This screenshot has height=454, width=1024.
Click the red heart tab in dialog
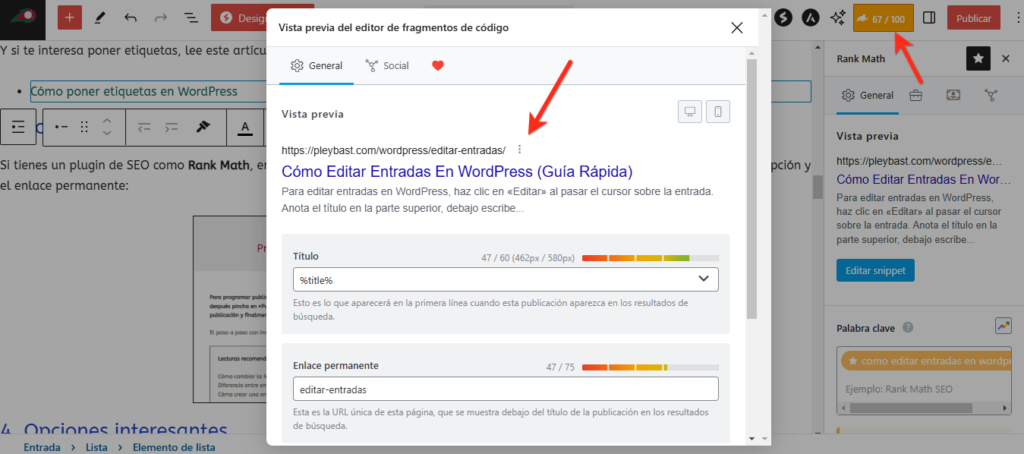[438, 65]
